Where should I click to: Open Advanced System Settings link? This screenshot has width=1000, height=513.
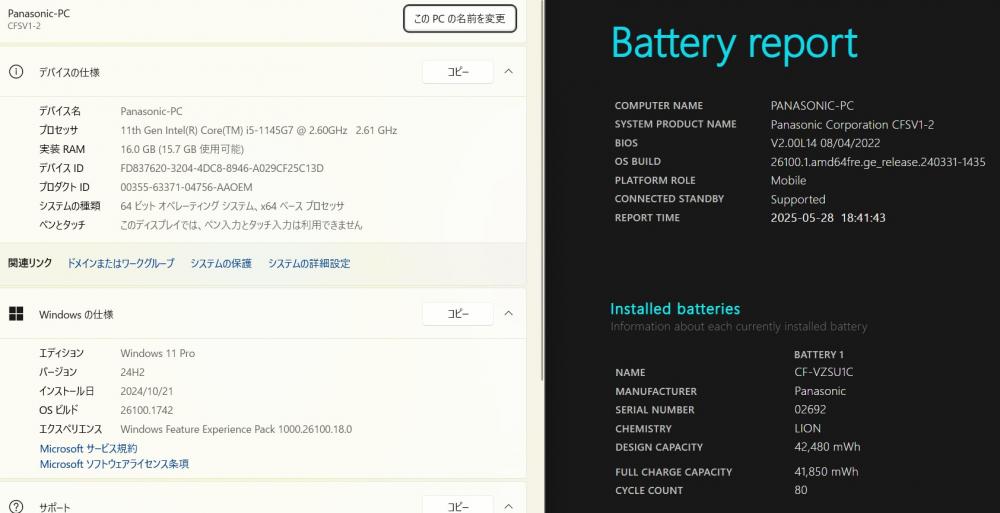(309, 263)
